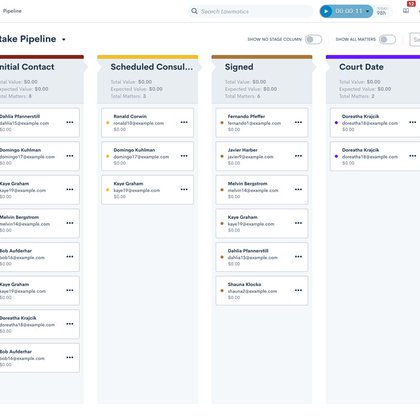The width and height of the screenshot is (420, 420).
Task: Open Doreatha Krajcik card in Initial Contact column
Action: click(x=39, y=324)
